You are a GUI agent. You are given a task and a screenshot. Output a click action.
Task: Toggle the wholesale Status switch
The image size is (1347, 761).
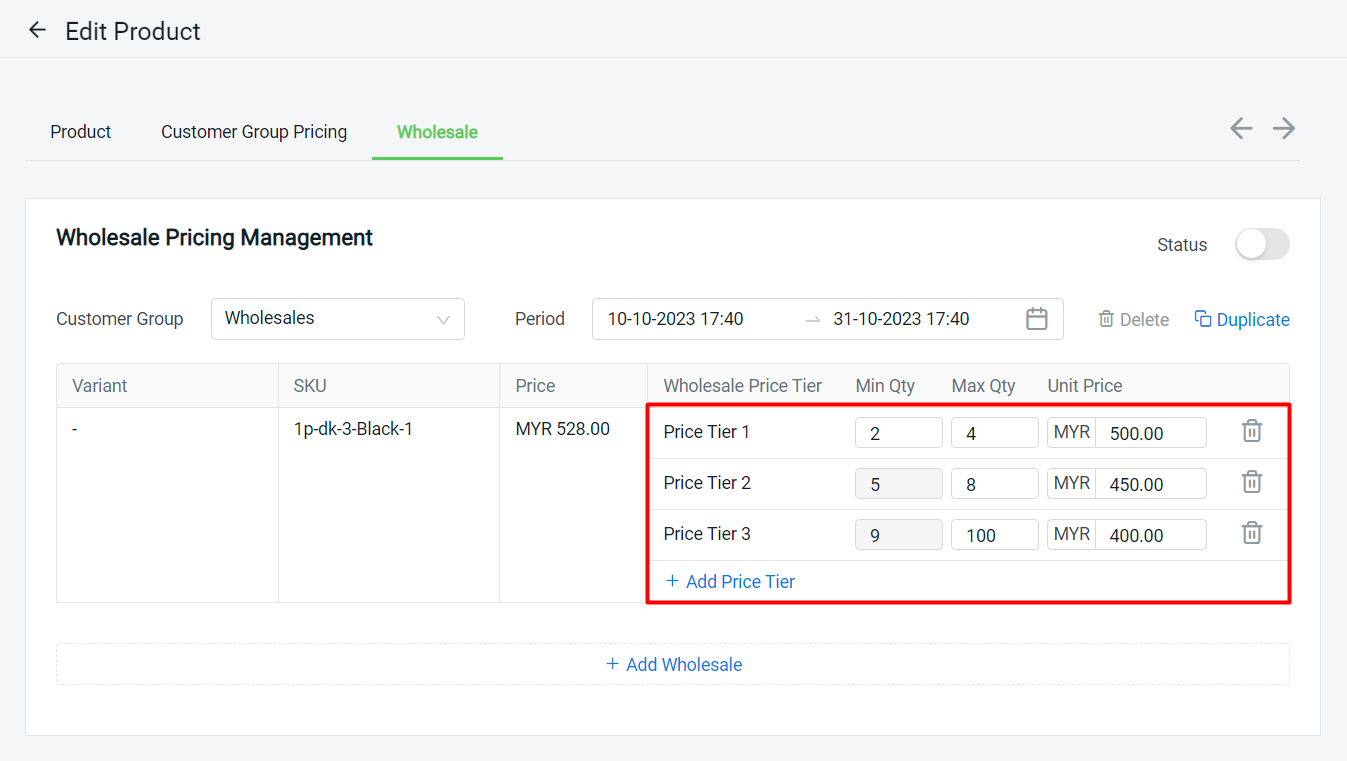pos(1262,244)
